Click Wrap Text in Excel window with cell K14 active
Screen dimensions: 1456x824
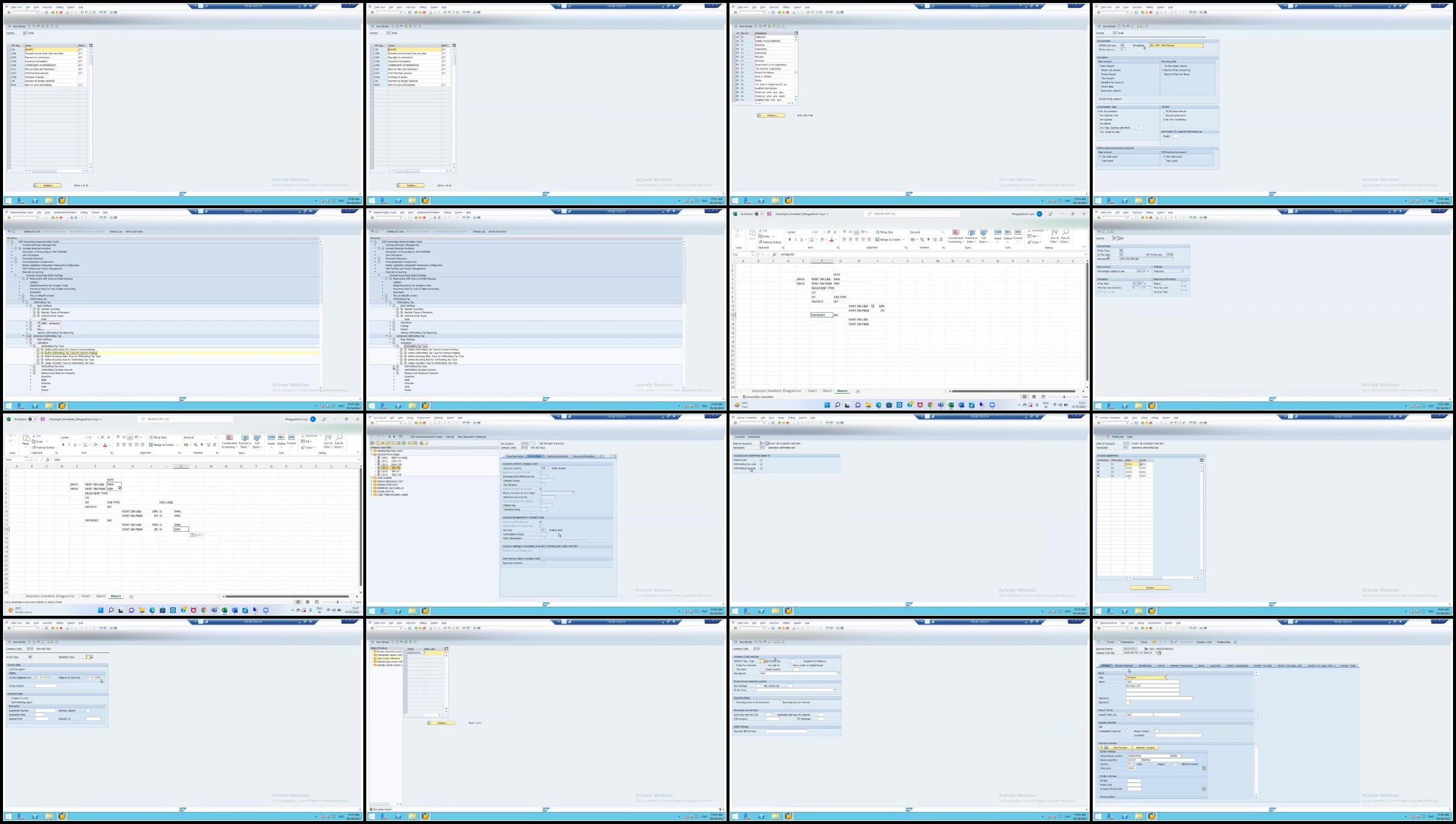coord(159,438)
